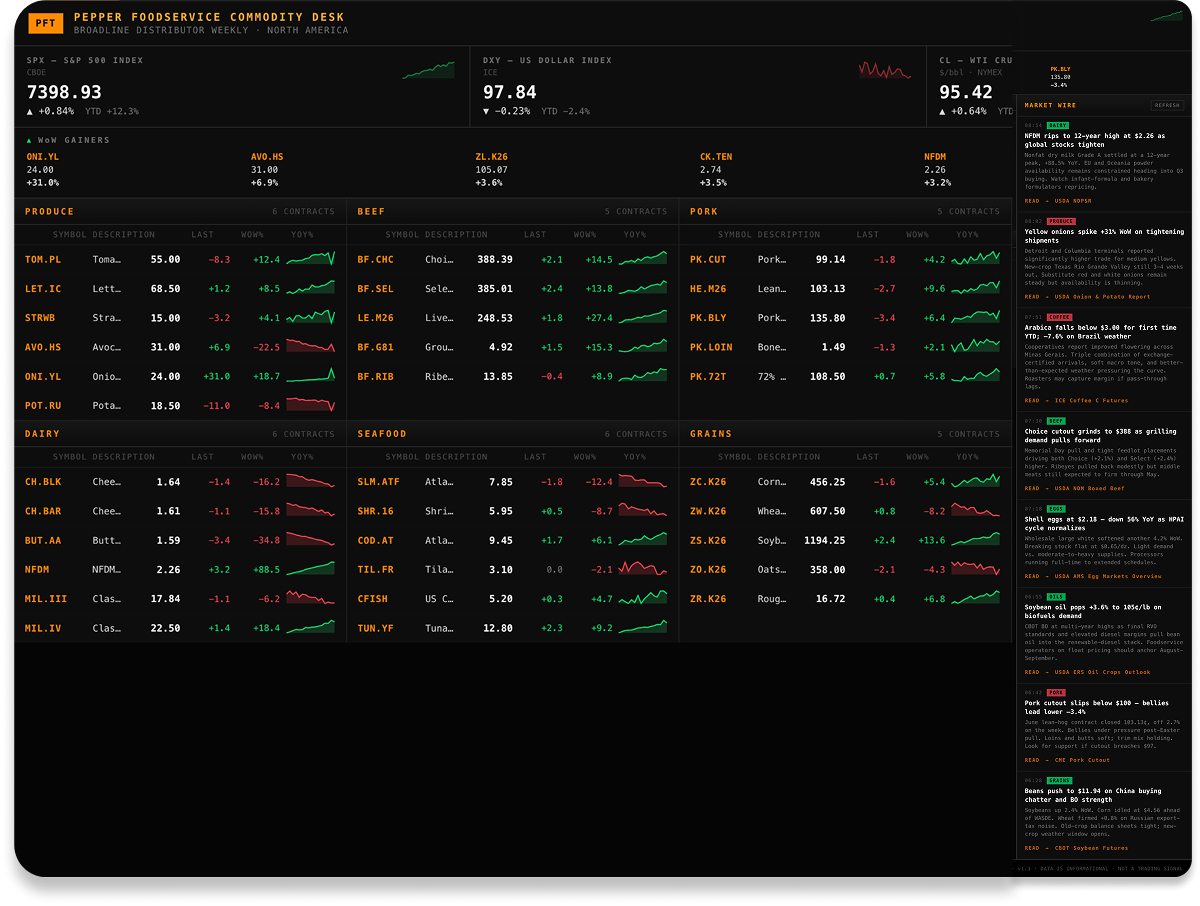This screenshot has height=906, width=1200.
Task: Open the Arabica falls below $3.00 headline
Action: point(1100,332)
